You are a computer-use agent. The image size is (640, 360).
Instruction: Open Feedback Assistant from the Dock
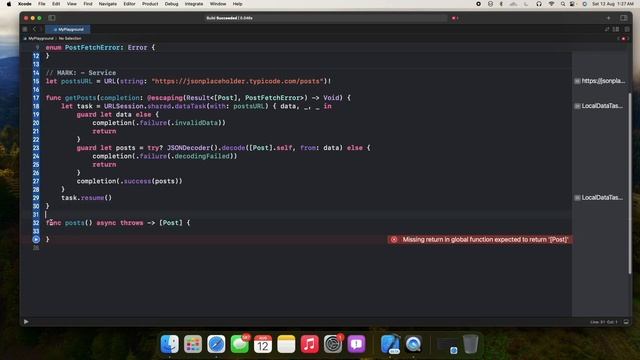tap(356, 344)
